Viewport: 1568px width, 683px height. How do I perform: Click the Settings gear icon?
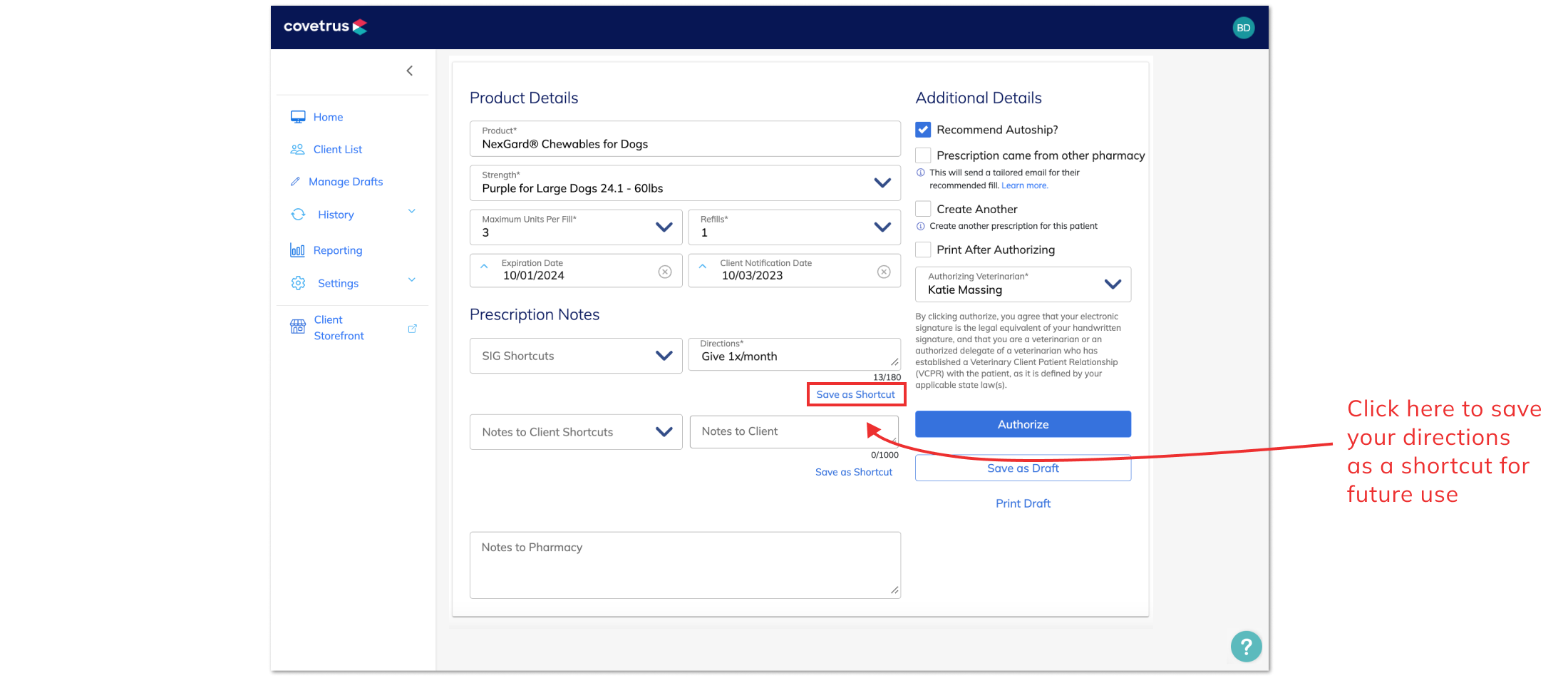(298, 283)
